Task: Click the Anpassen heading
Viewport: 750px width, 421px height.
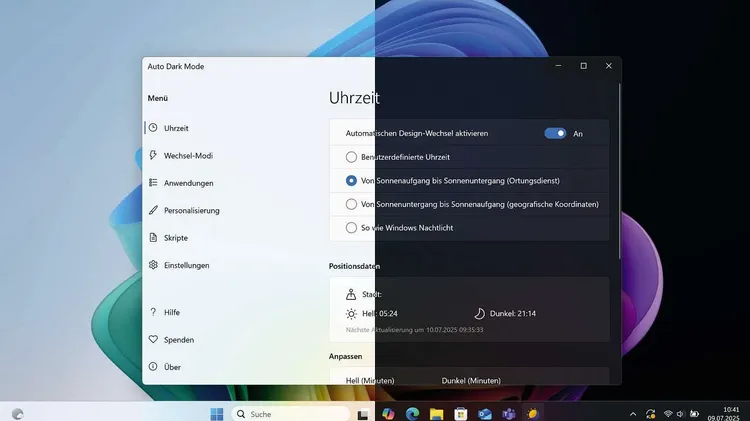Action: pyautogui.click(x=345, y=356)
